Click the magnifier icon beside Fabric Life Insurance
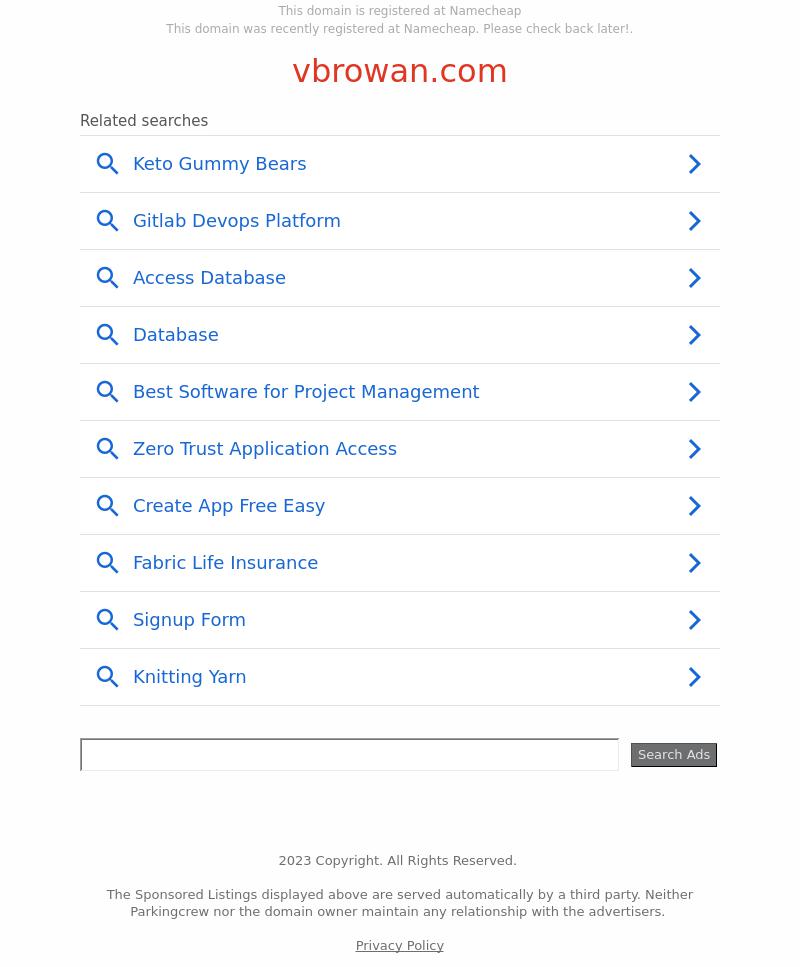Viewport: 800px width, 967px height. (x=107, y=563)
